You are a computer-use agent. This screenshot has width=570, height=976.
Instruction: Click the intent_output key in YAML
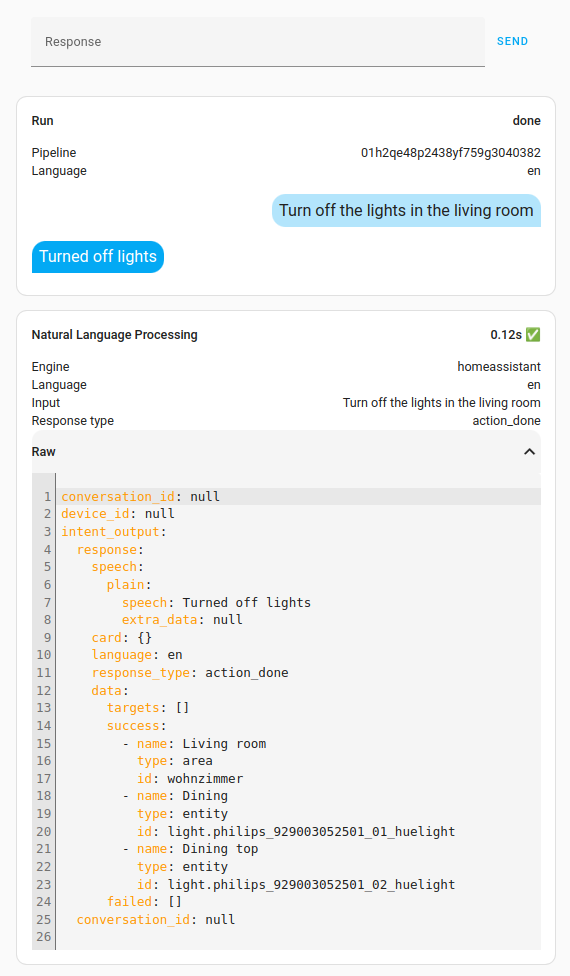[110, 532]
